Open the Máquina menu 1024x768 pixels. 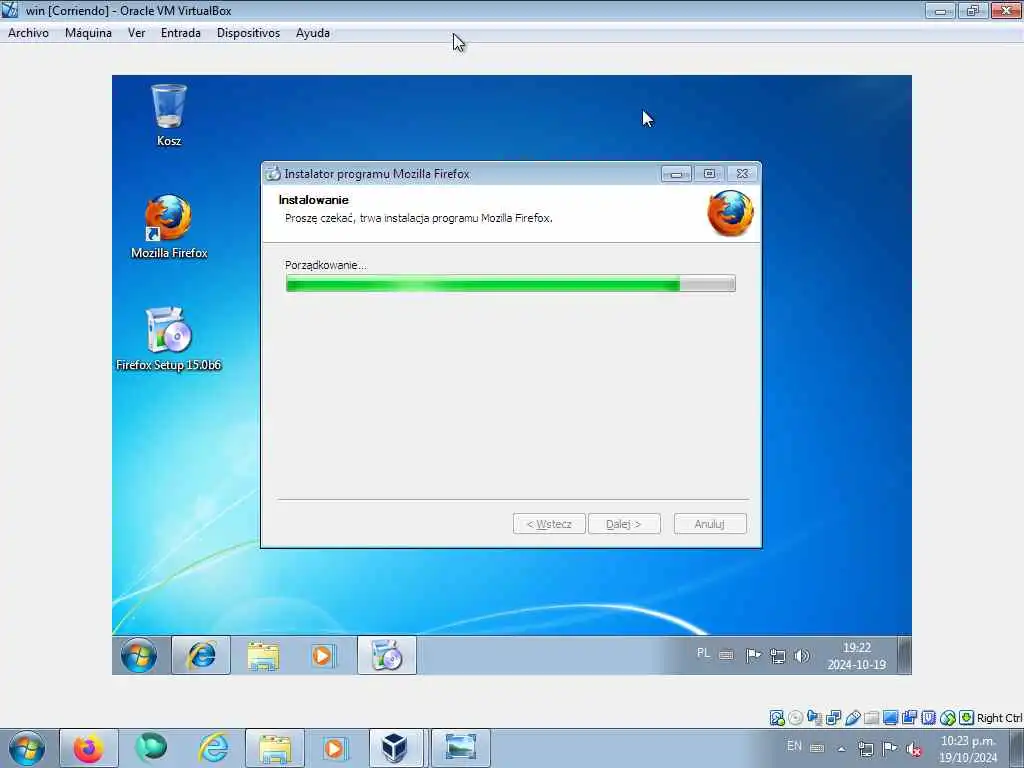click(88, 33)
